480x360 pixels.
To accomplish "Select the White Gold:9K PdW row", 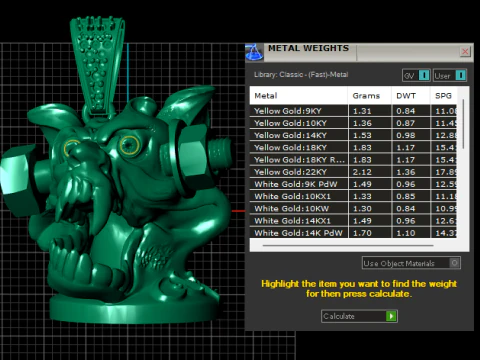I will (353, 184).
